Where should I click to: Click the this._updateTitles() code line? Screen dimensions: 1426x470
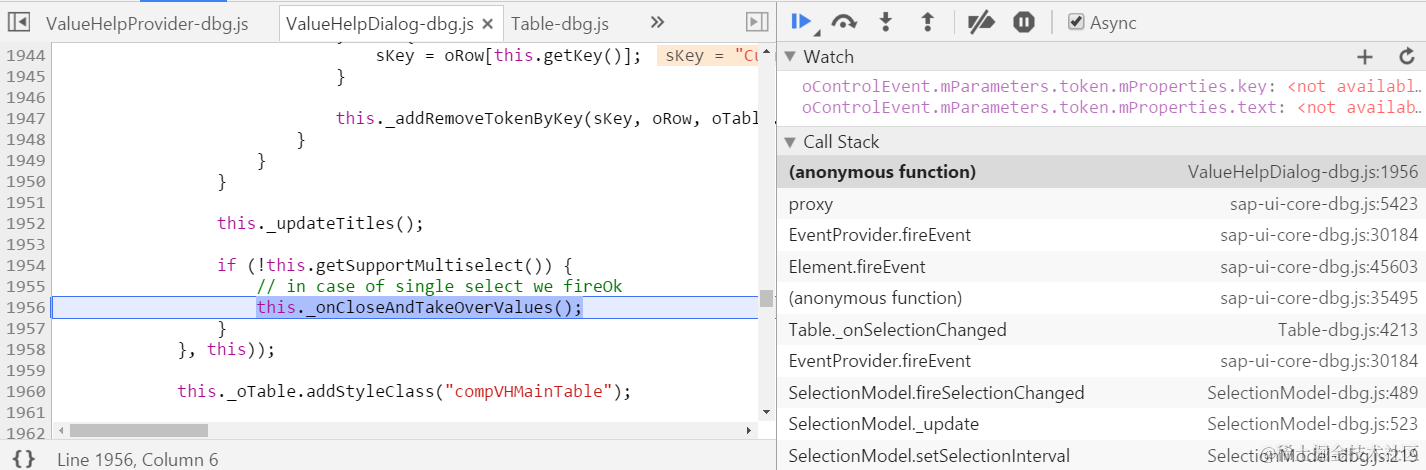tap(320, 223)
